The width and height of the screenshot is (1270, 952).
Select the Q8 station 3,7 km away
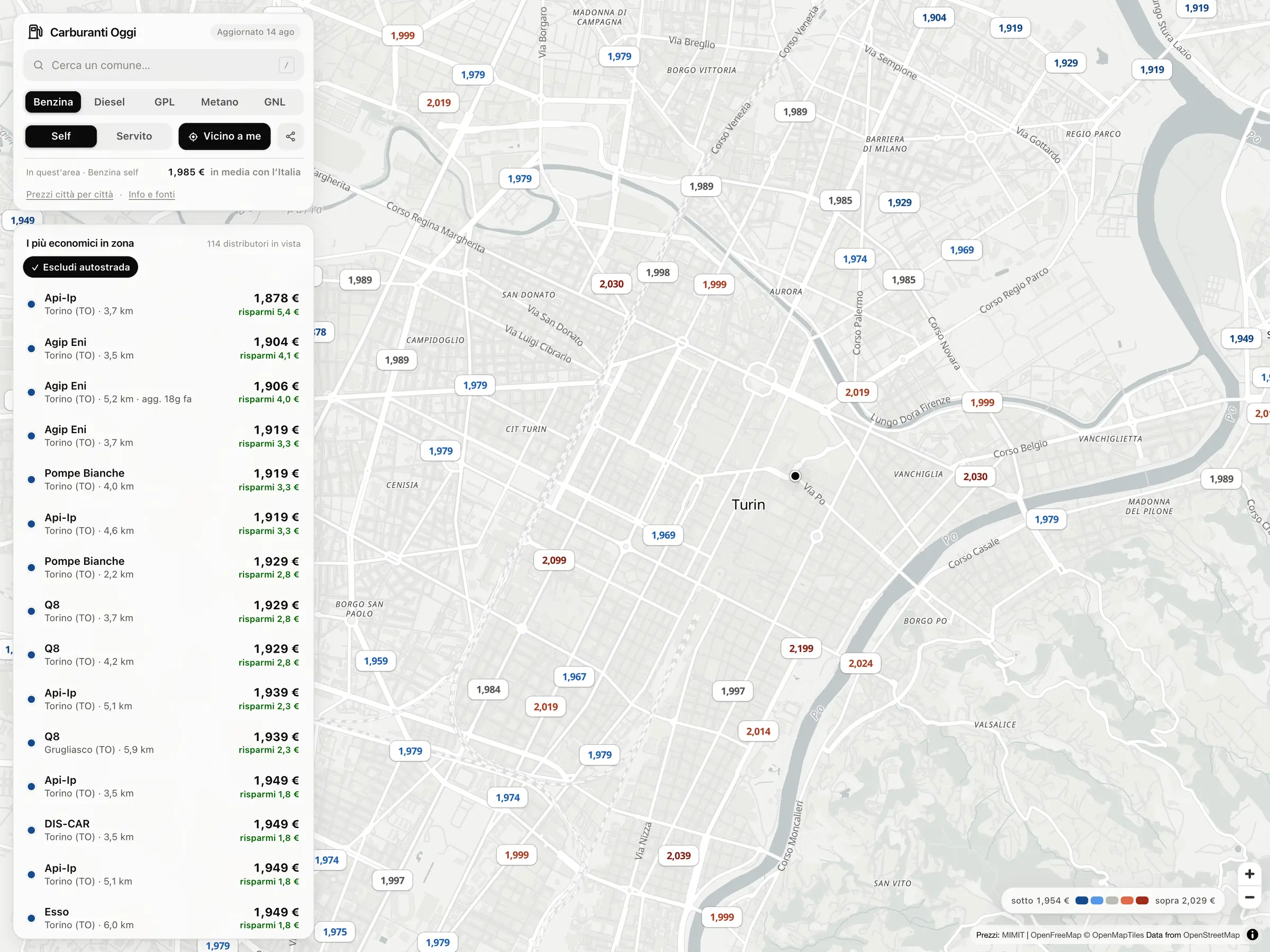[164, 611]
